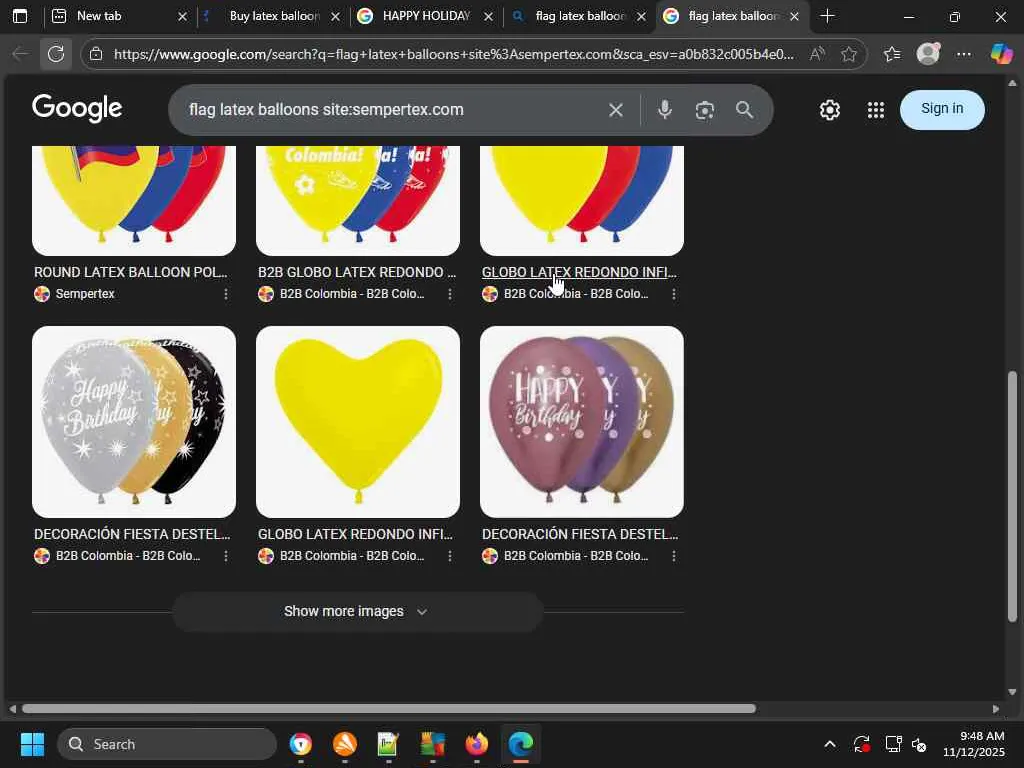
Task: Open tab actions menu icon
Action: (20, 16)
